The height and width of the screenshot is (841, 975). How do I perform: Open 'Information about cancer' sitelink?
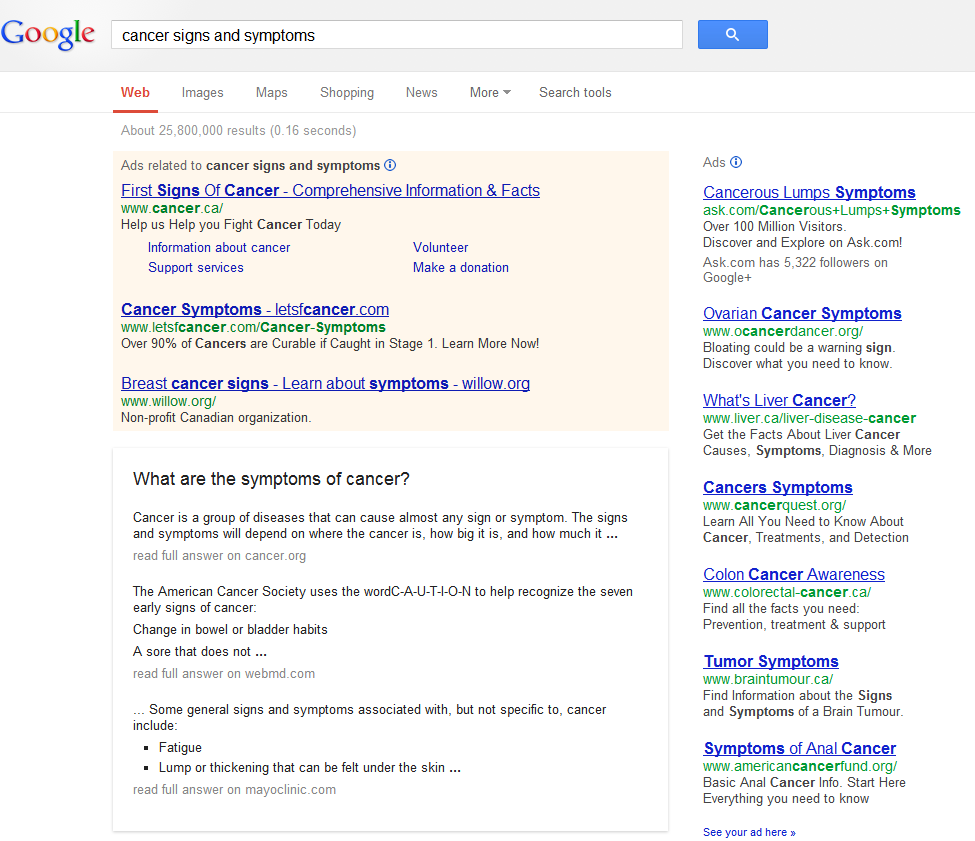pyautogui.click(x=219, y=247)
